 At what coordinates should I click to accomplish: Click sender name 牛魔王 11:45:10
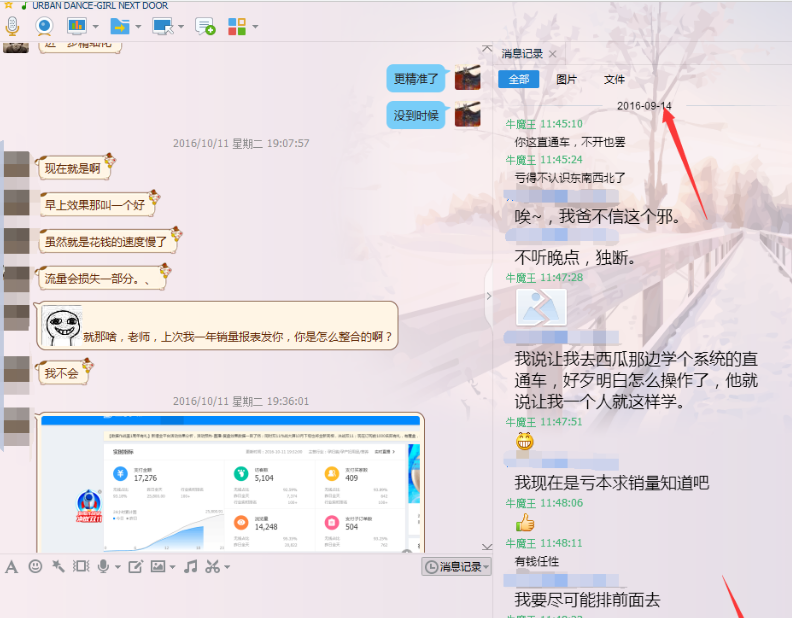(x=544, y=124)
